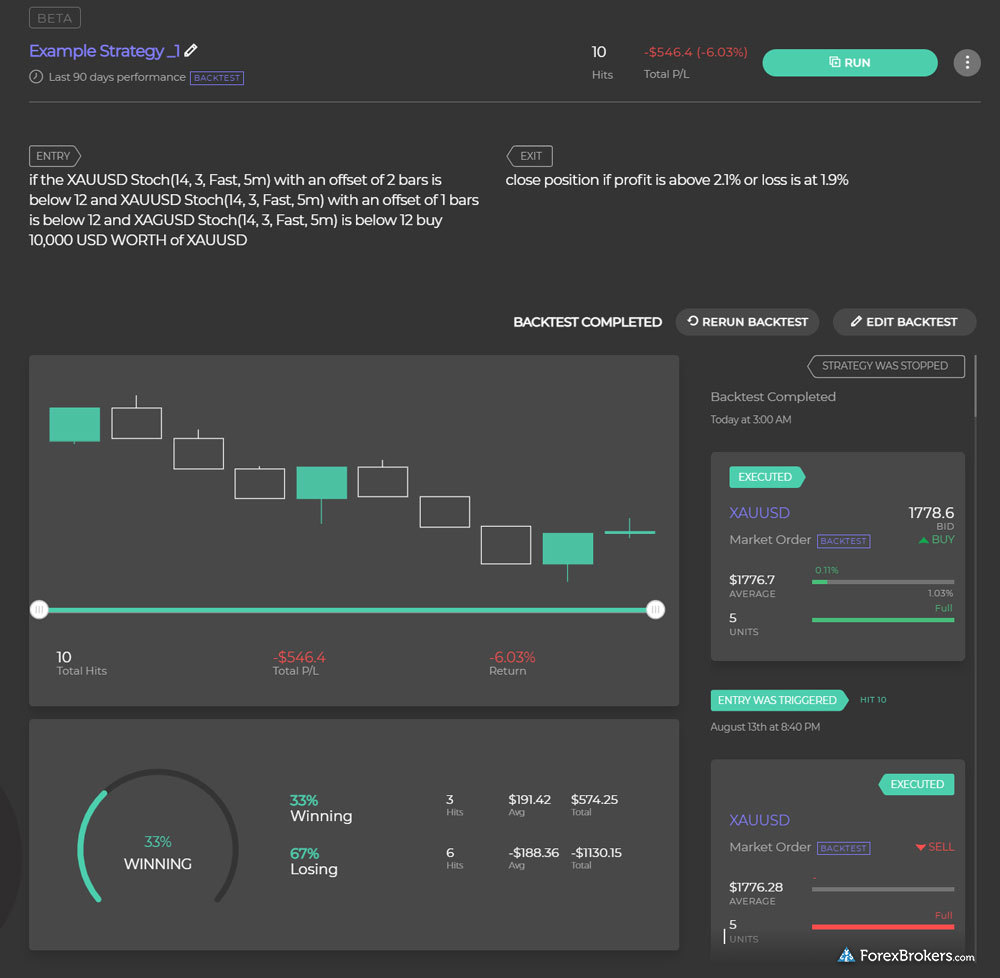Click the pencil icon beside Example Strategy _1
This screenshot has width=1000, height=978.
tap(191, 50)
